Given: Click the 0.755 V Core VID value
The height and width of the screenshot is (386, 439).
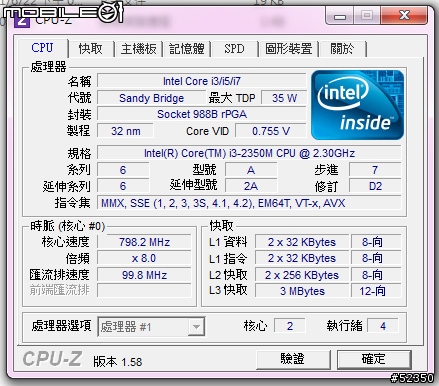Looking at the screenshot, I should click(271, 131).
